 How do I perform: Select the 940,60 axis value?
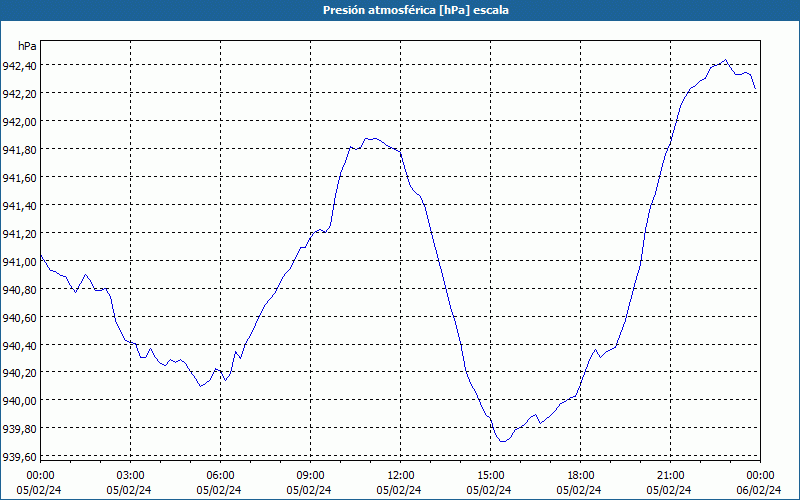[19, 317]
